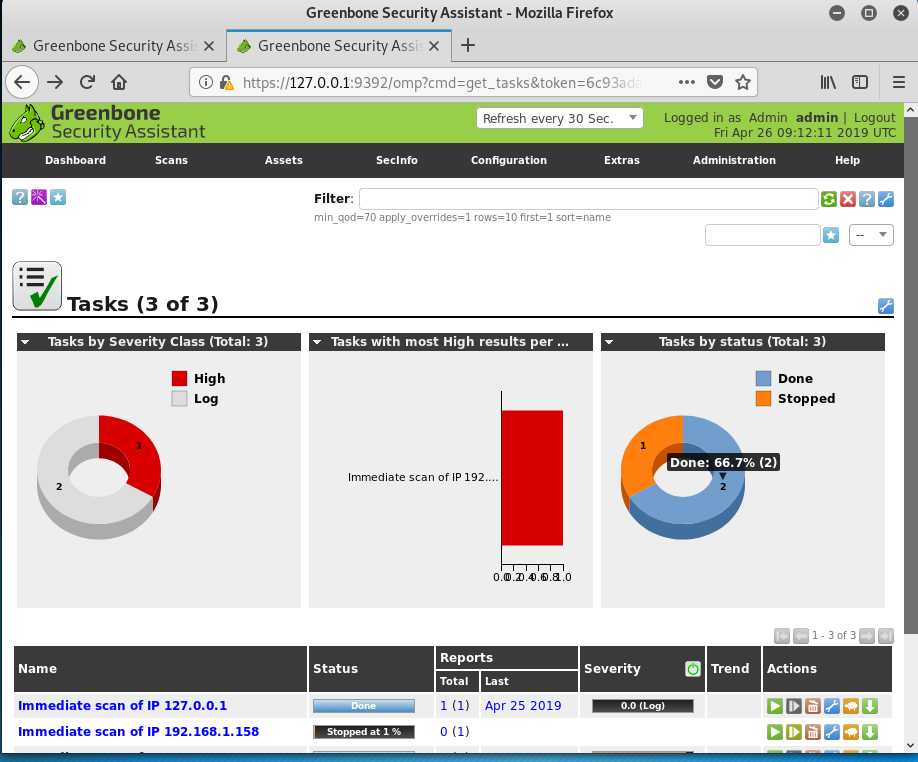Expand Tasks with most High results menu arrow
The width and height of the screenshot is (918, 762).
pos(317,342)
